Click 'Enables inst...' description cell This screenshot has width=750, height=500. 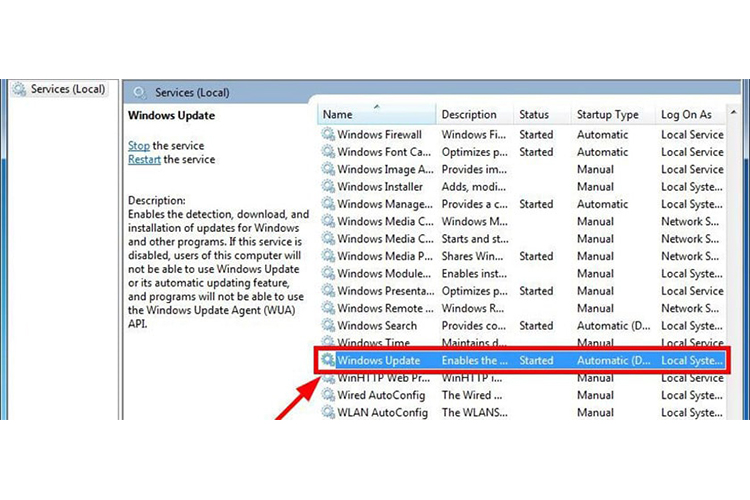coord(474,274)
